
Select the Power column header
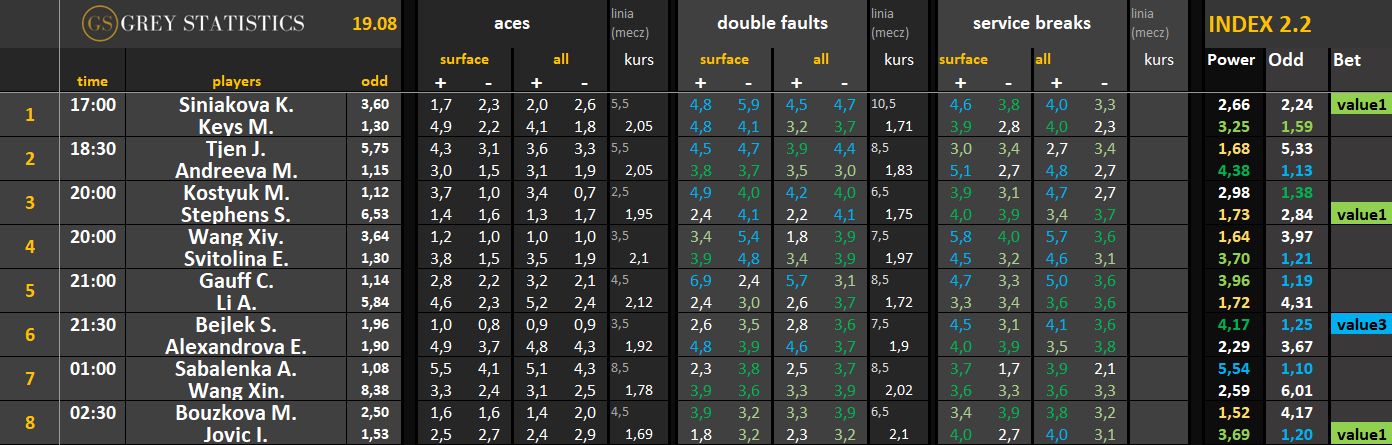(x=1231, y=60)
